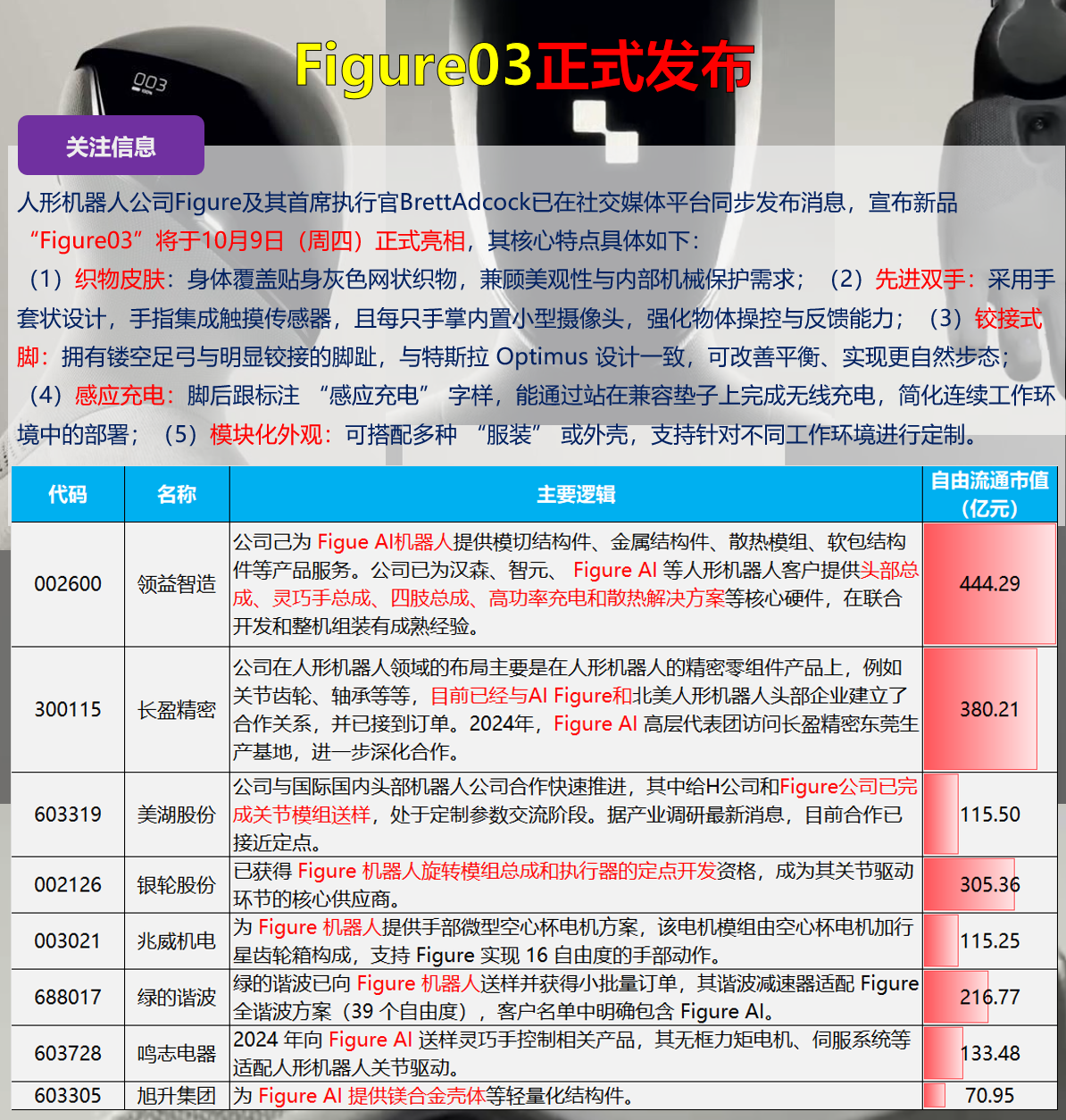Click the red text 模块化外观
Screen dimensions: 1066x1120
tap(265, 434)
